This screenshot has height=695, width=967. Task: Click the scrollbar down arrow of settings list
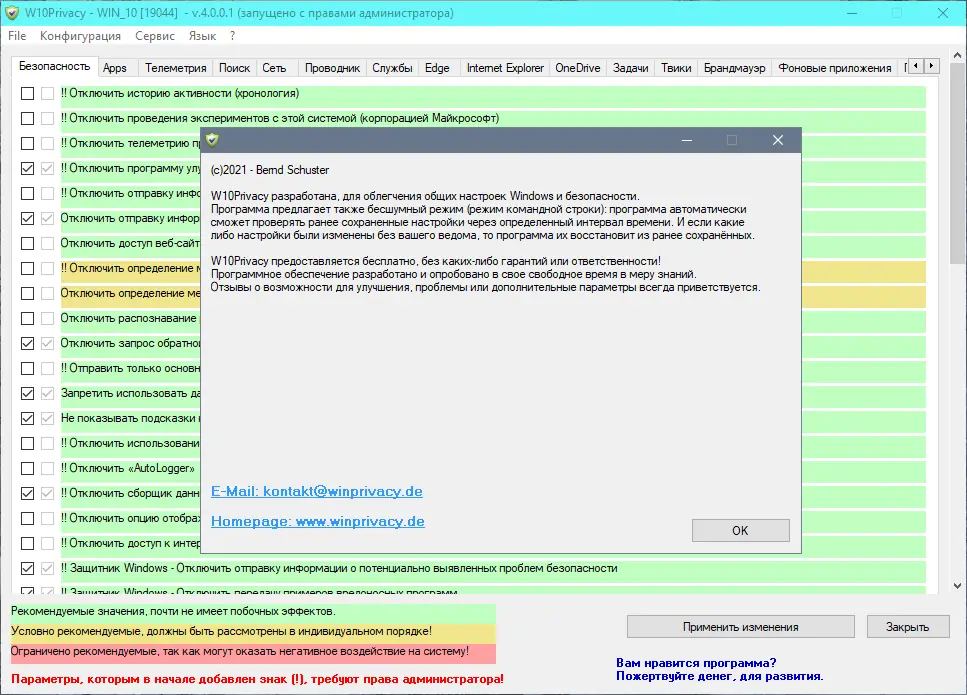click(957, 586)
